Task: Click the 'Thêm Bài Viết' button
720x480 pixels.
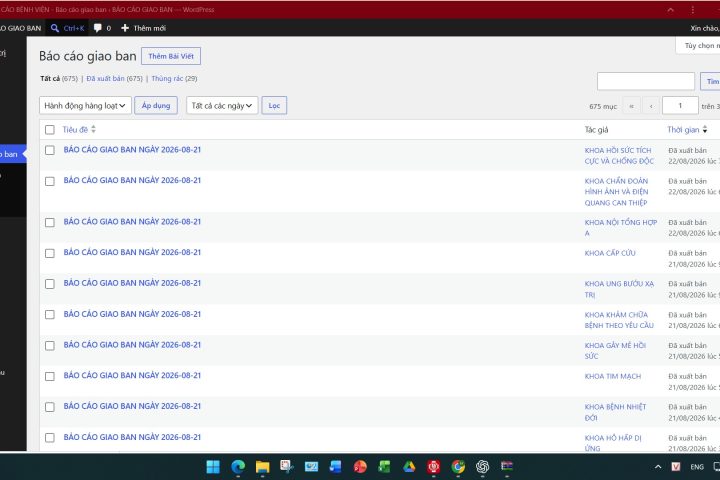Action: 171,56
